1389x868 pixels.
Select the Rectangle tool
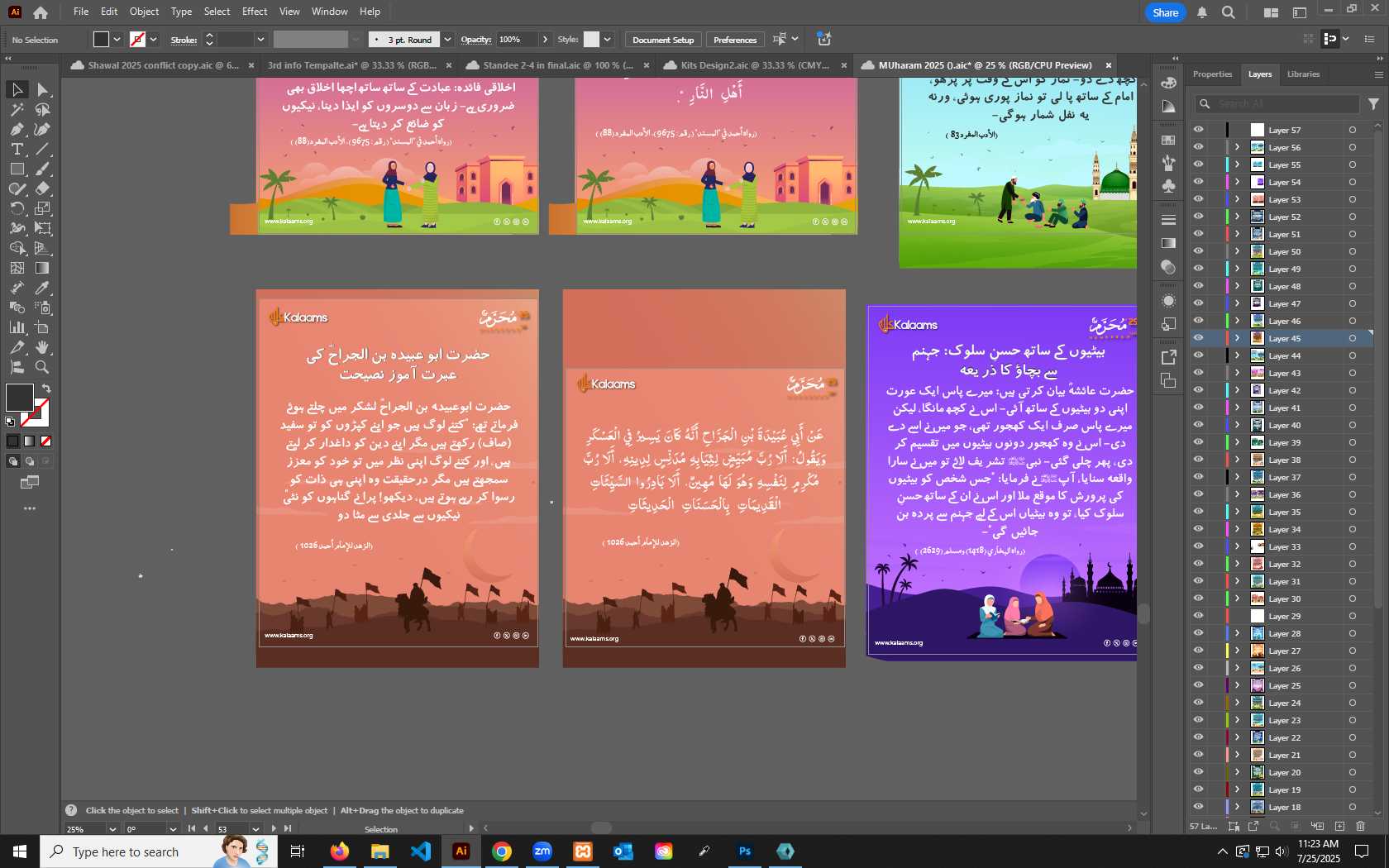point(17,169)
